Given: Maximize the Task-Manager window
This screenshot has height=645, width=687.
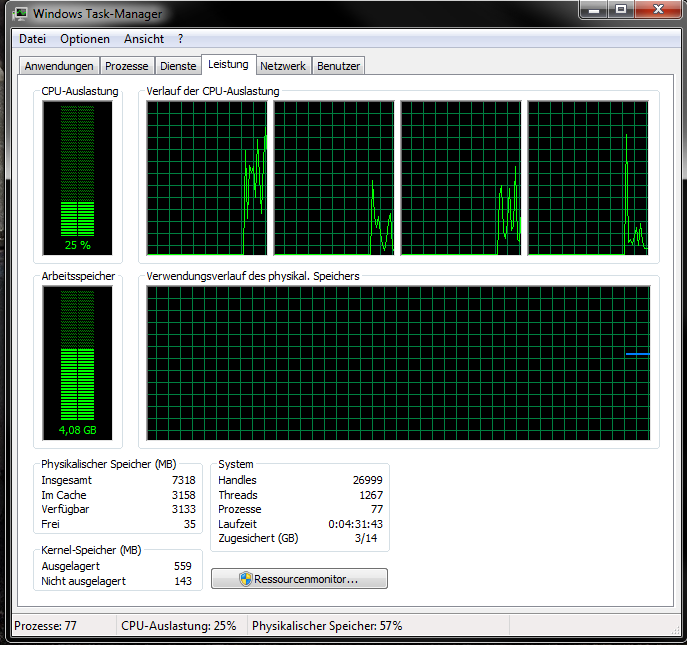Looking at the screenshot, I should pyautogui.click(x=620, y=9).
